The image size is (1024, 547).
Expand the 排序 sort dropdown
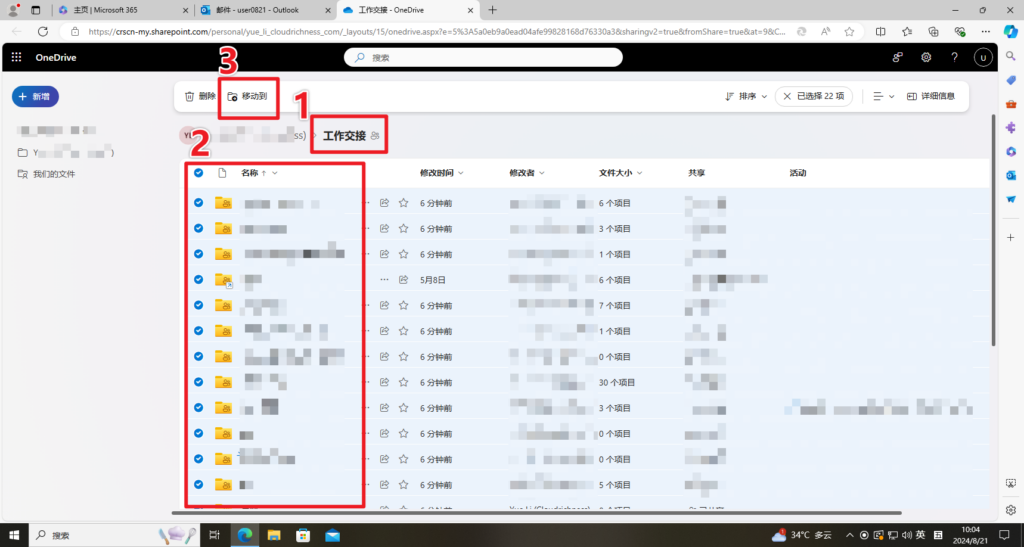pos(745,96)
